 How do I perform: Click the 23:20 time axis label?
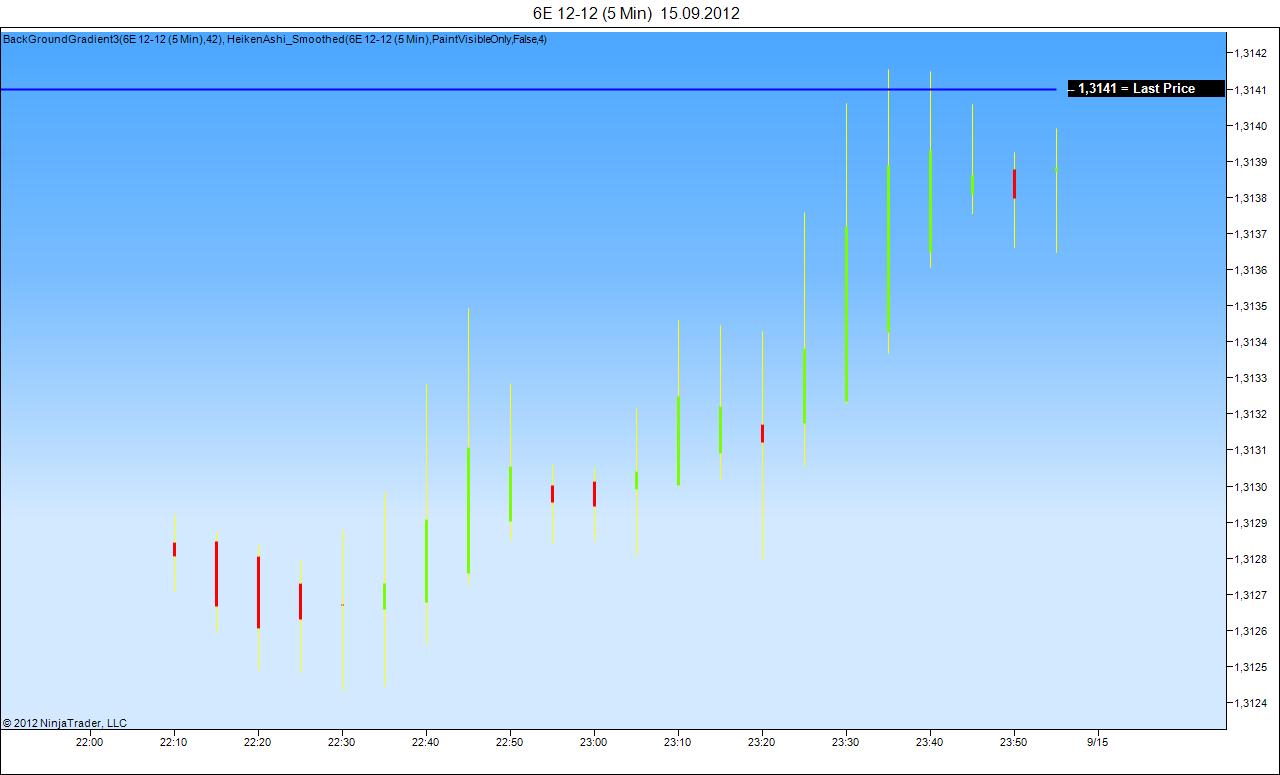[762, 742]
